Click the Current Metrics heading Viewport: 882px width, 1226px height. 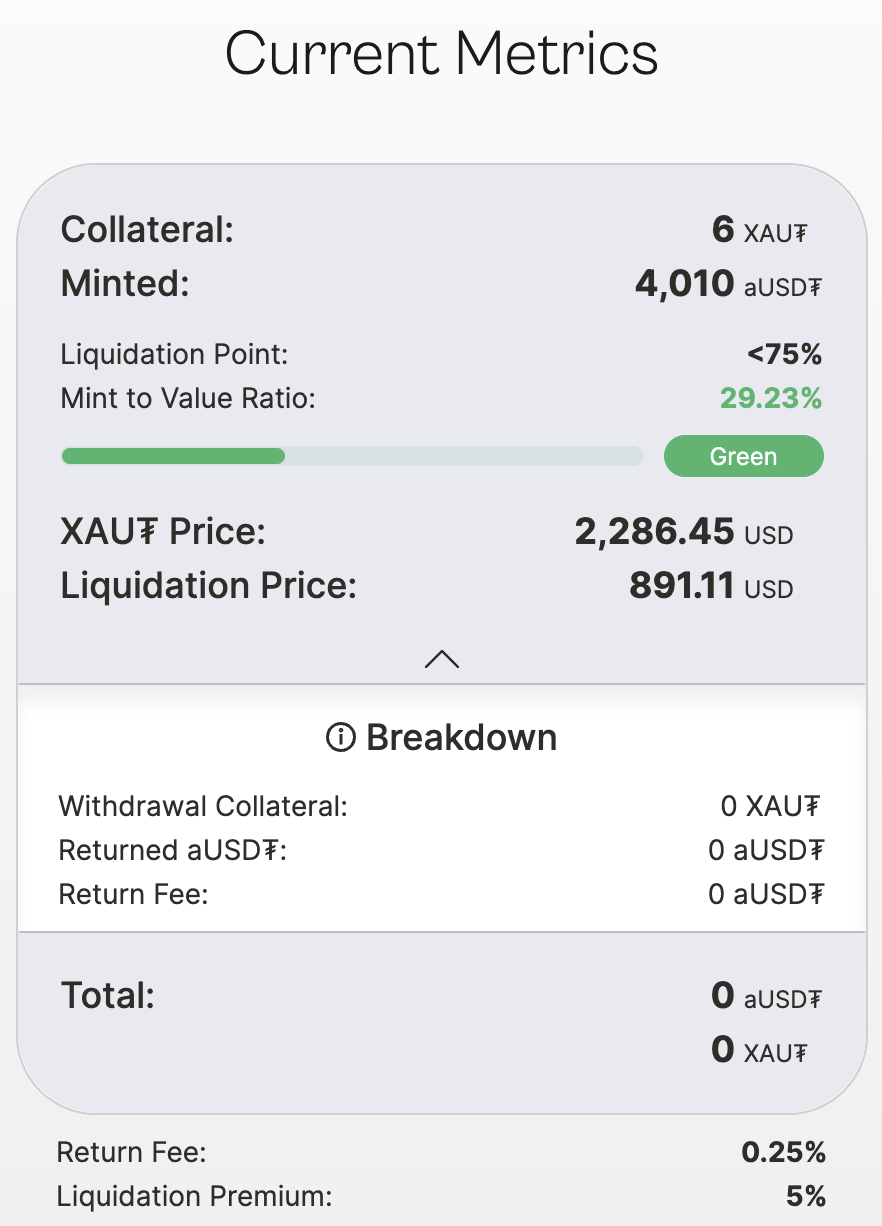click(441, 54)
